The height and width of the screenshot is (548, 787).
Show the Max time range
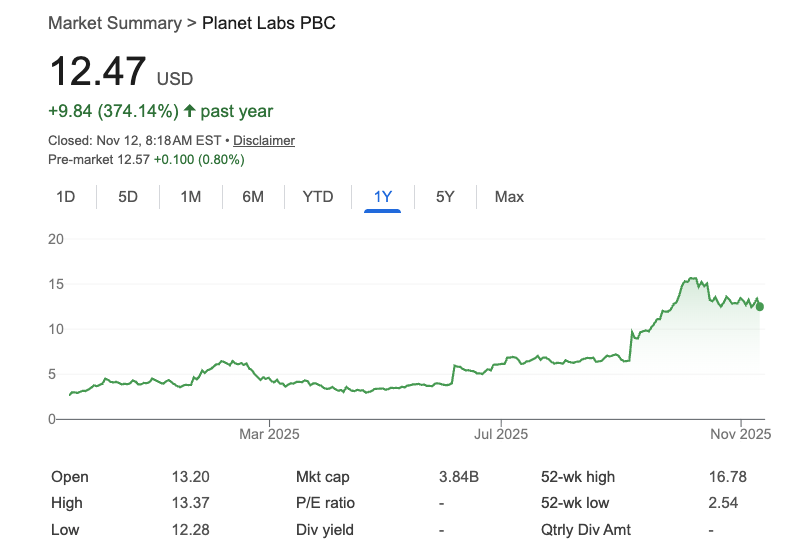tap(509, 197)
